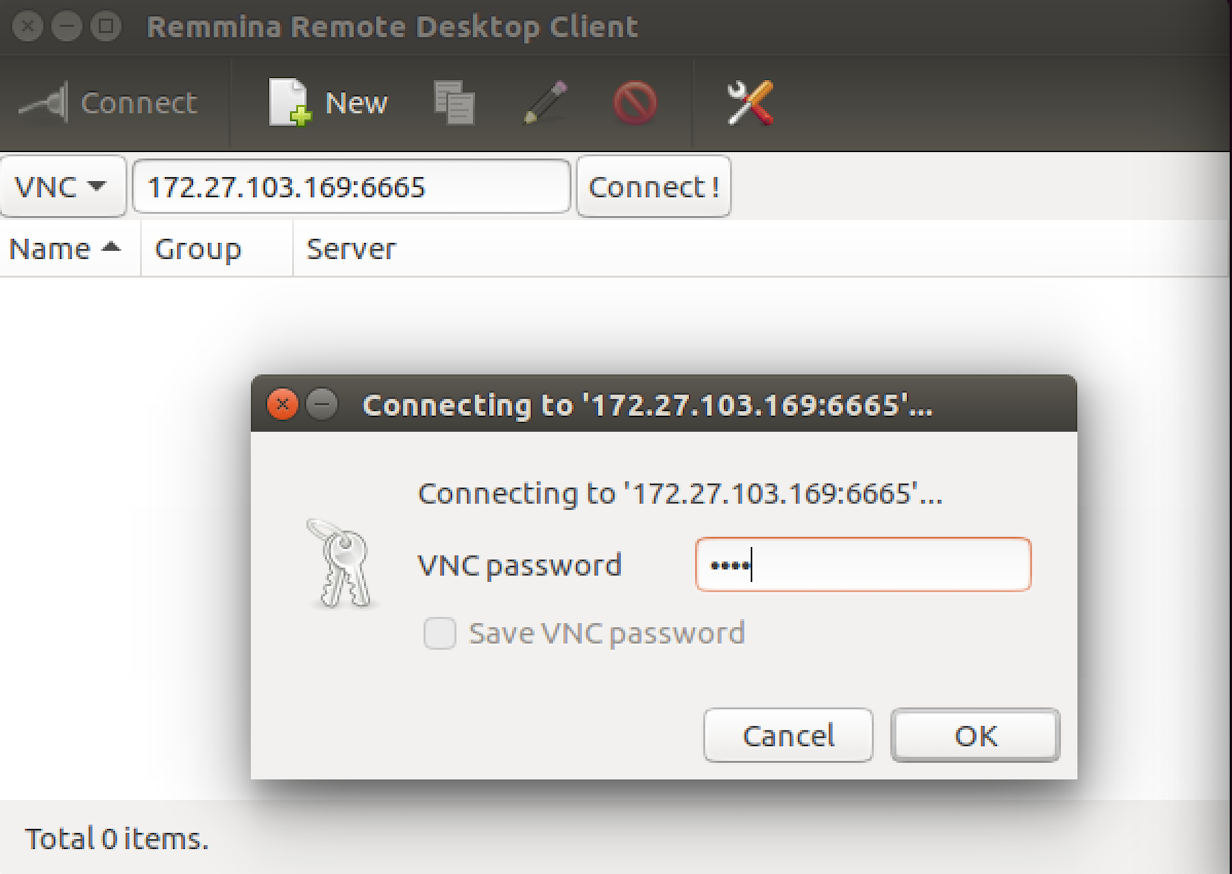Screen dimensions: 1232x874
Task: Expand the protocol selector arrow
Action: pyautogui.click(x=97, y=187)
